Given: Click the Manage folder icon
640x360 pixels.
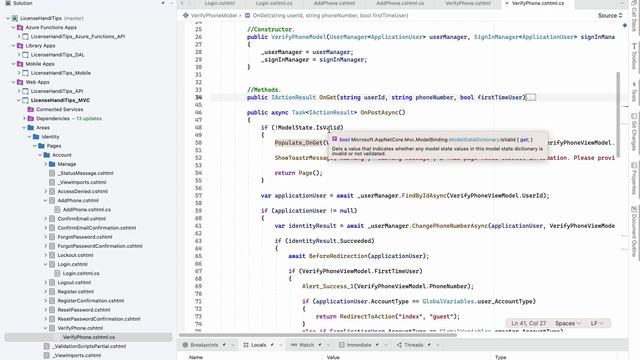Looking at the screenshot, I should pos(52,164).
